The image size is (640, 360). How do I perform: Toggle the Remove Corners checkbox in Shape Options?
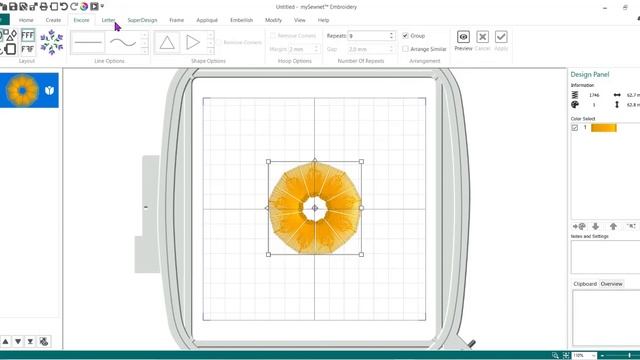pos(219,42)
